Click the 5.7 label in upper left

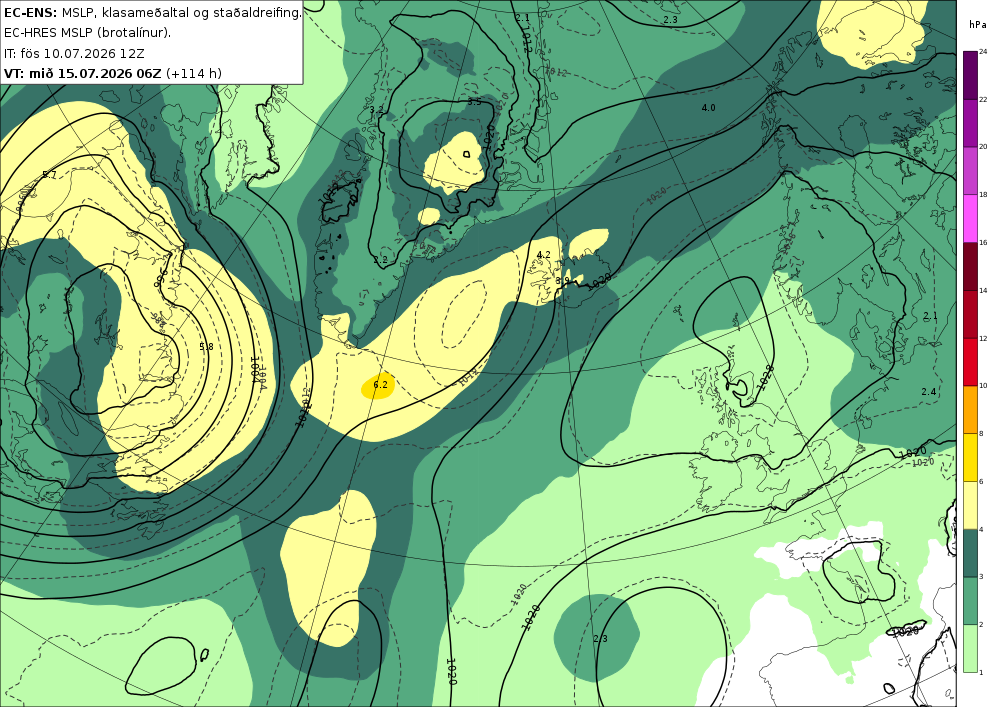point(49,175)
